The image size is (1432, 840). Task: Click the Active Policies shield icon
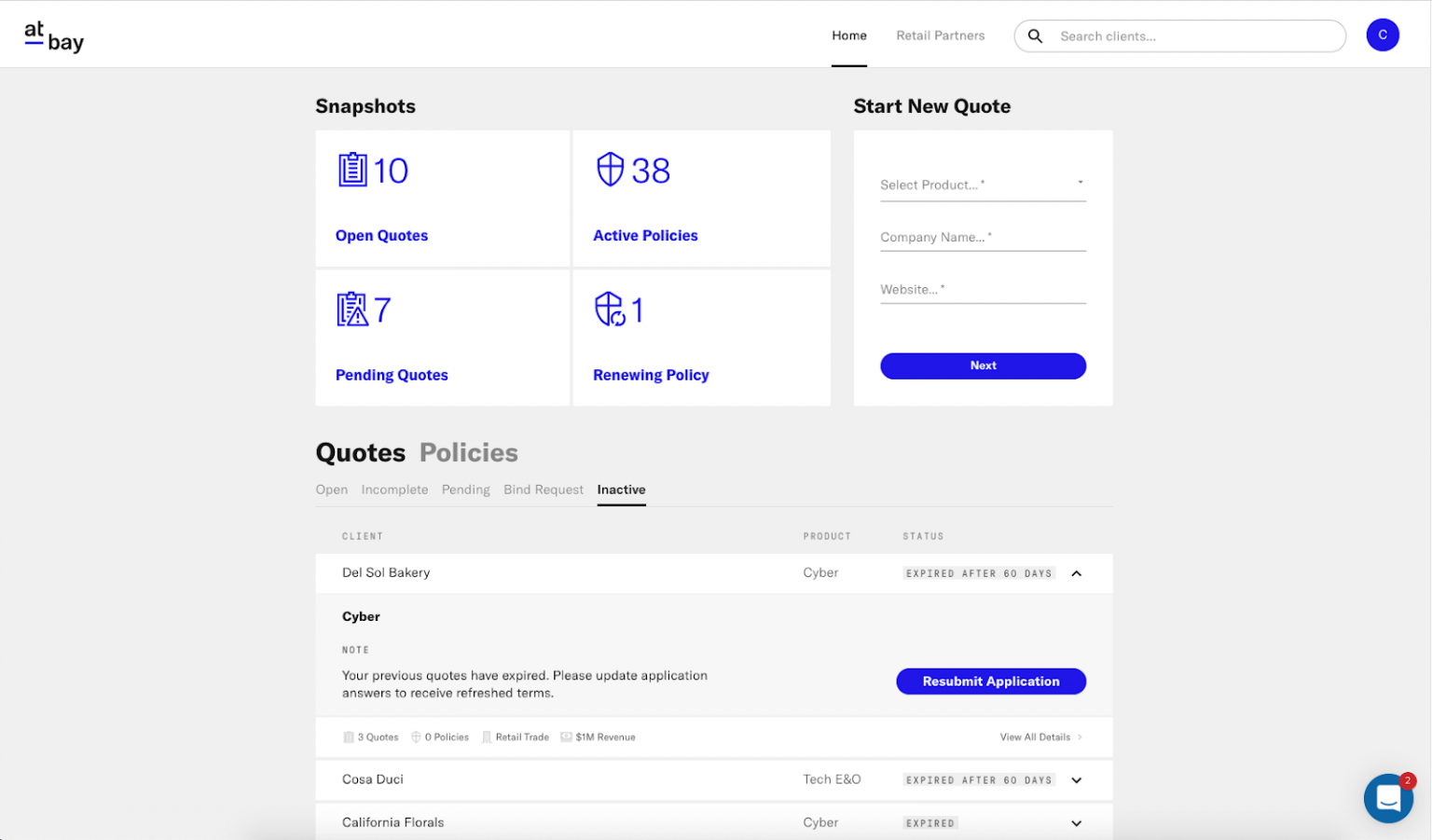(x=610, y=170)
